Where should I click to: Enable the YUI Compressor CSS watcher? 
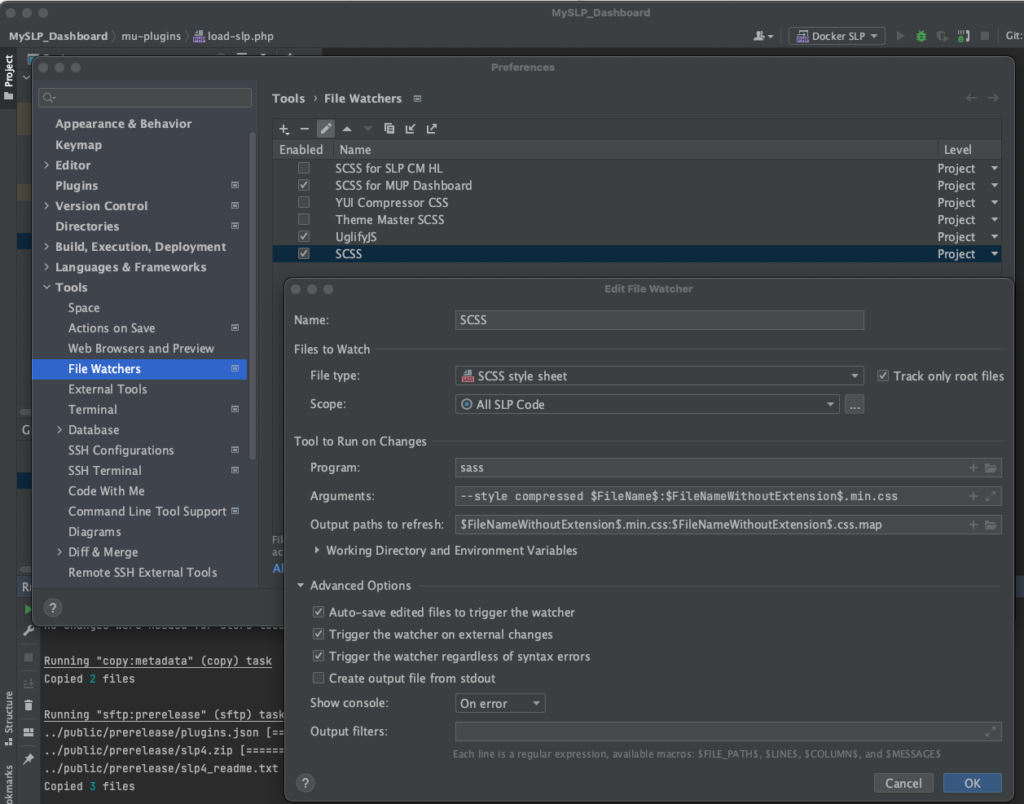[x=304, y=202]
